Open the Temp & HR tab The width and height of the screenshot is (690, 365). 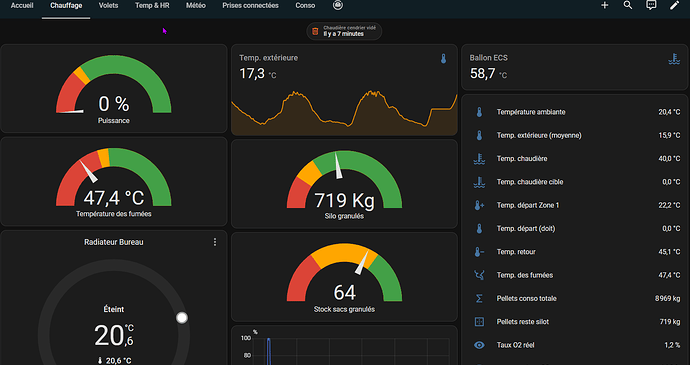(152, 6)
